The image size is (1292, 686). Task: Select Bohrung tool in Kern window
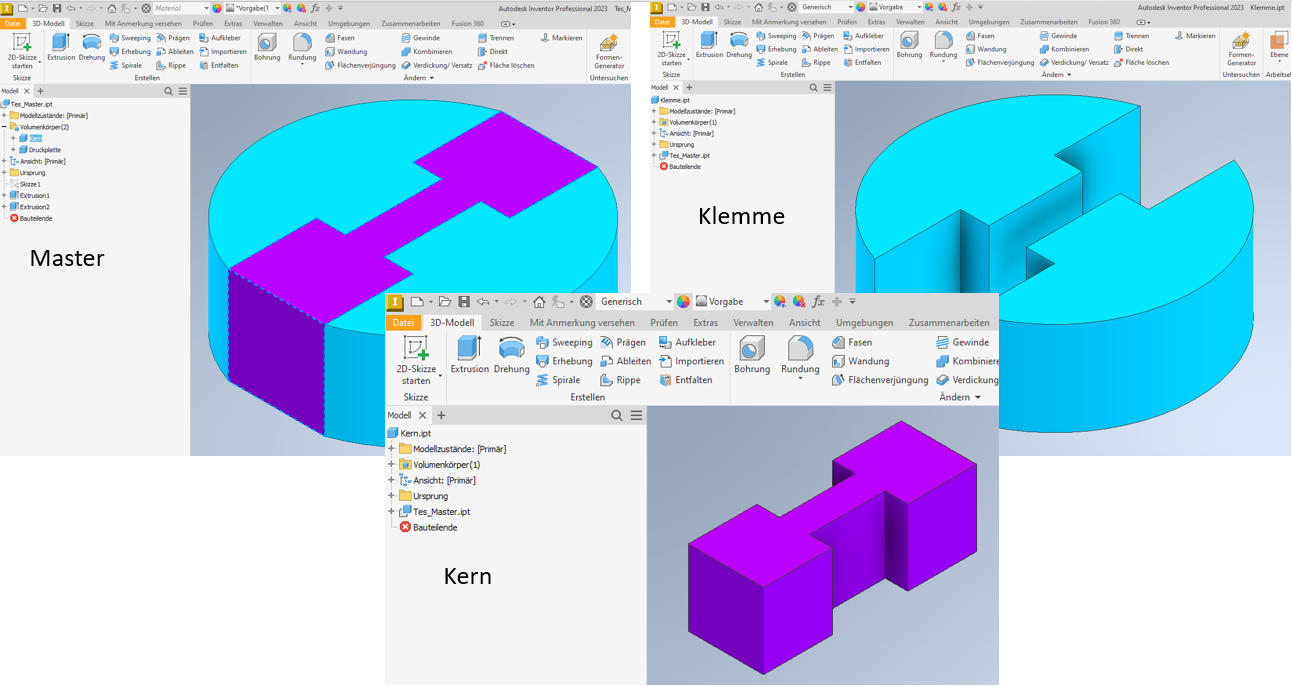[752, 356]
